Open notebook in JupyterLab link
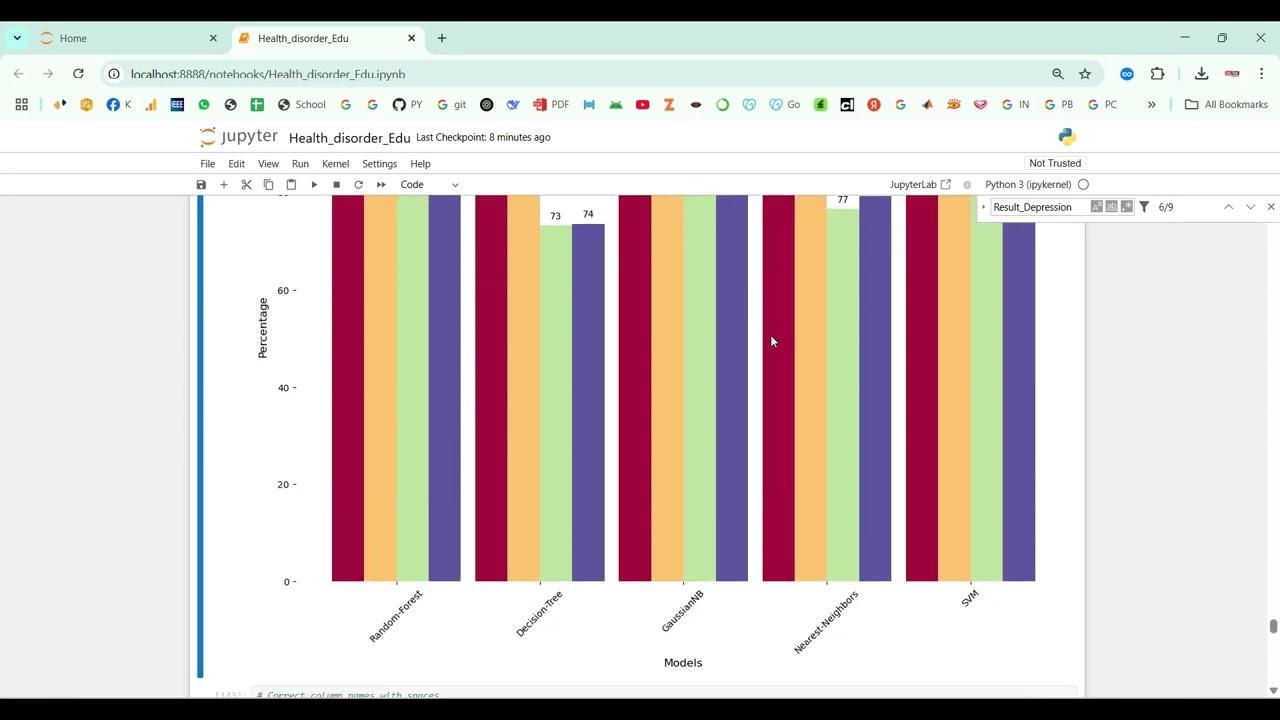Viewport: 1280px width, 720px height. [920, 185]
